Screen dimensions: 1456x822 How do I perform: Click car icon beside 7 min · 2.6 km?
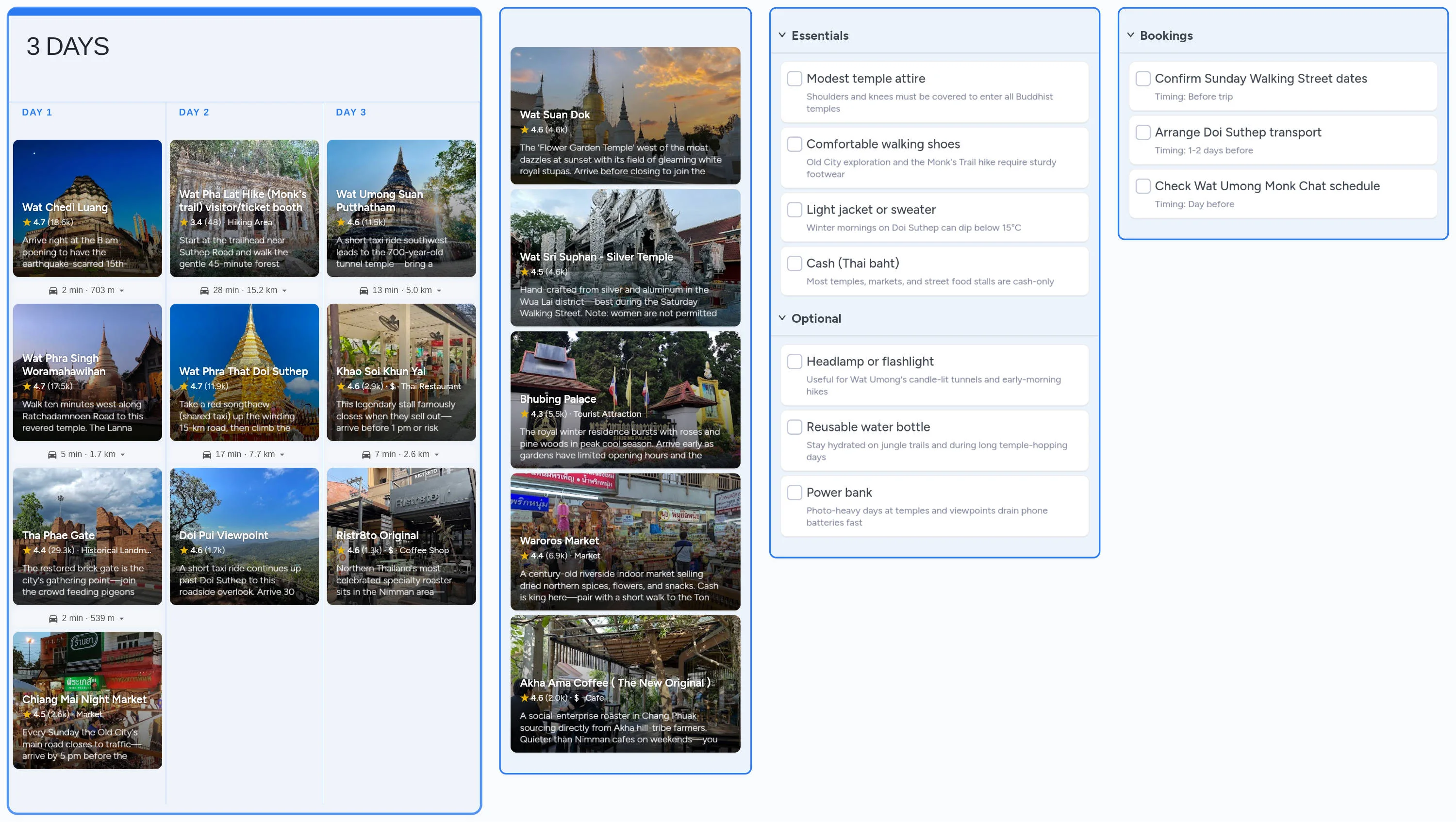(366, 454)
